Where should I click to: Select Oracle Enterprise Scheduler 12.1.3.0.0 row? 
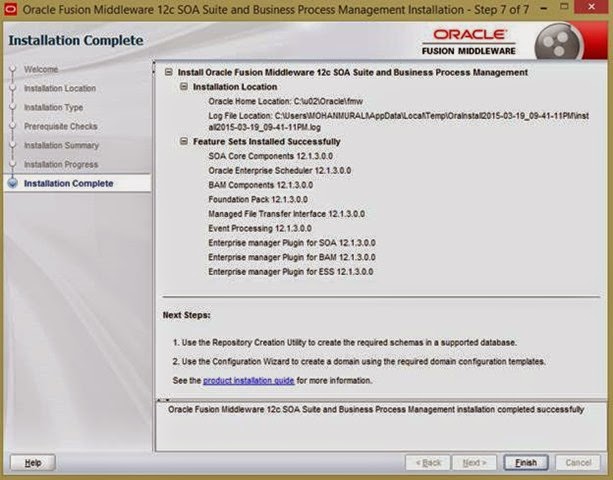(280, 170)
